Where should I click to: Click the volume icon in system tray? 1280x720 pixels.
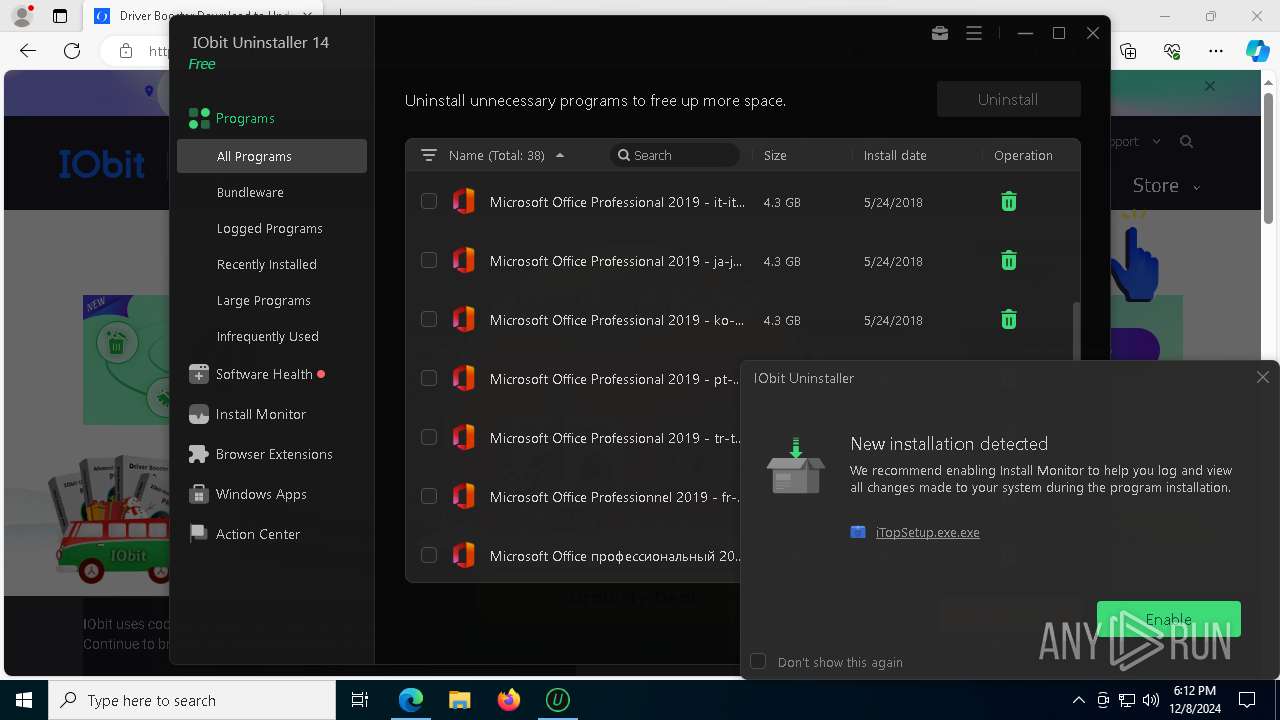[x=1150, y=700]
